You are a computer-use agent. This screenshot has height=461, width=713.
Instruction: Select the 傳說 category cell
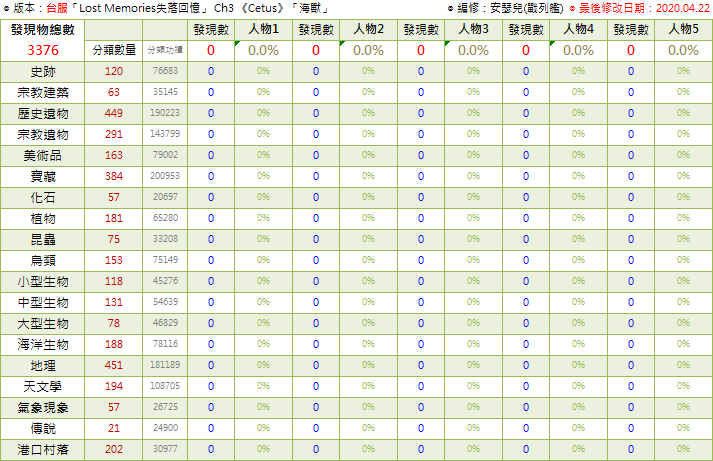pyautogui.click(x=43, y=428)
